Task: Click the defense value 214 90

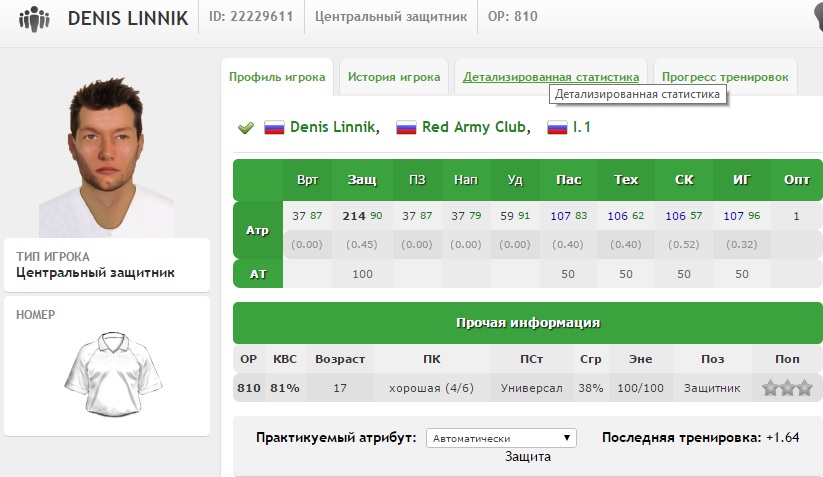Action: 362,216
